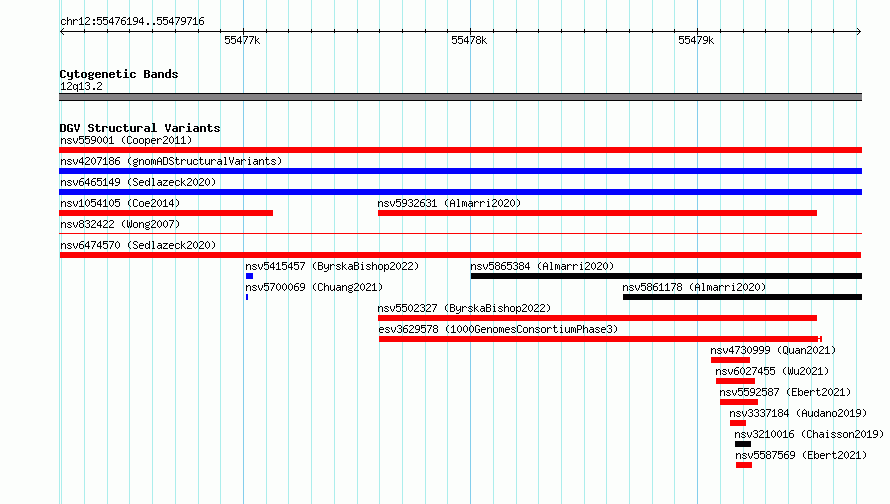
Task: Click the red bar under nsv1054105
Action: click(166, 213)
